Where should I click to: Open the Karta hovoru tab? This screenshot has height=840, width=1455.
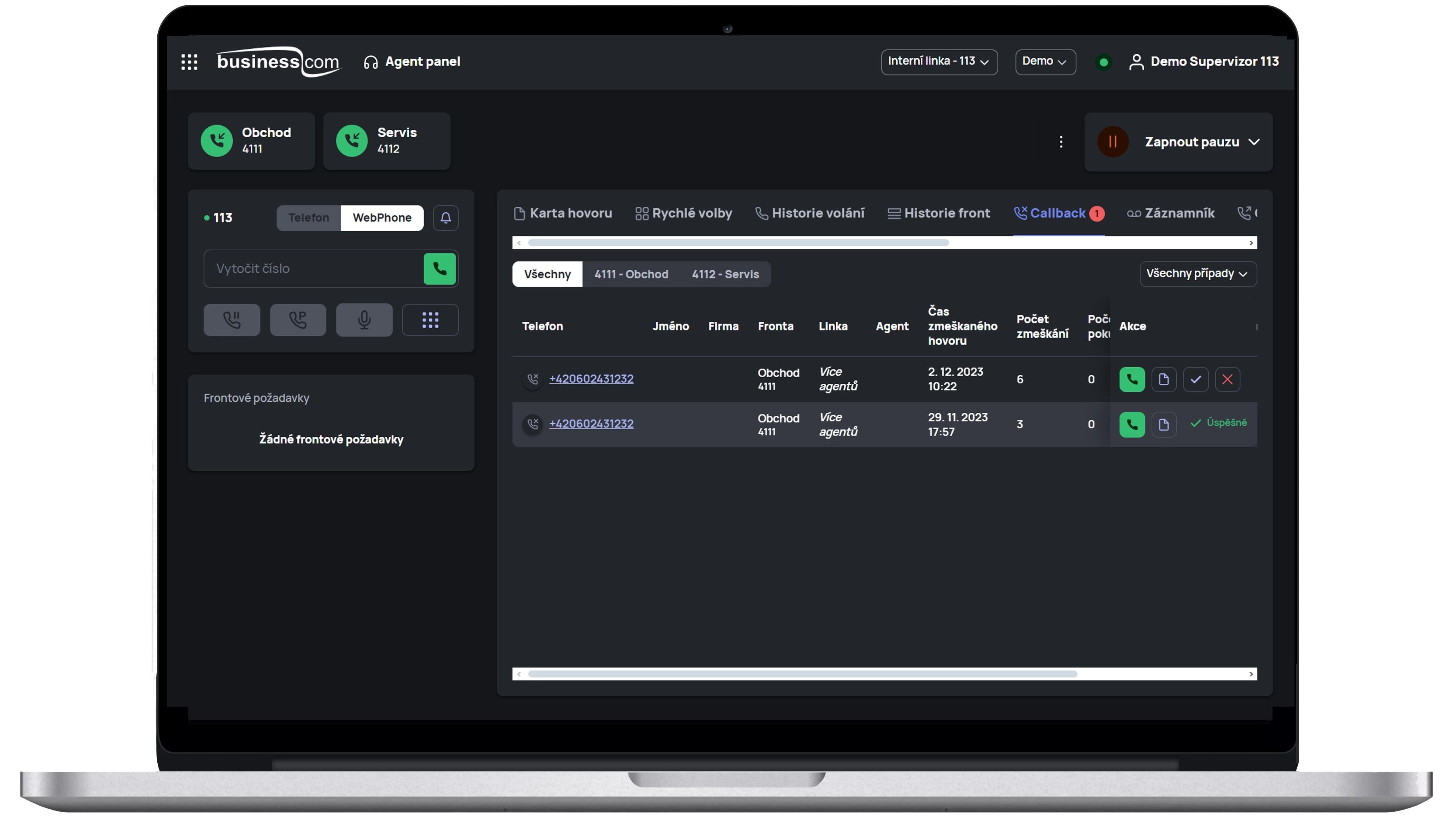point(563,214)
